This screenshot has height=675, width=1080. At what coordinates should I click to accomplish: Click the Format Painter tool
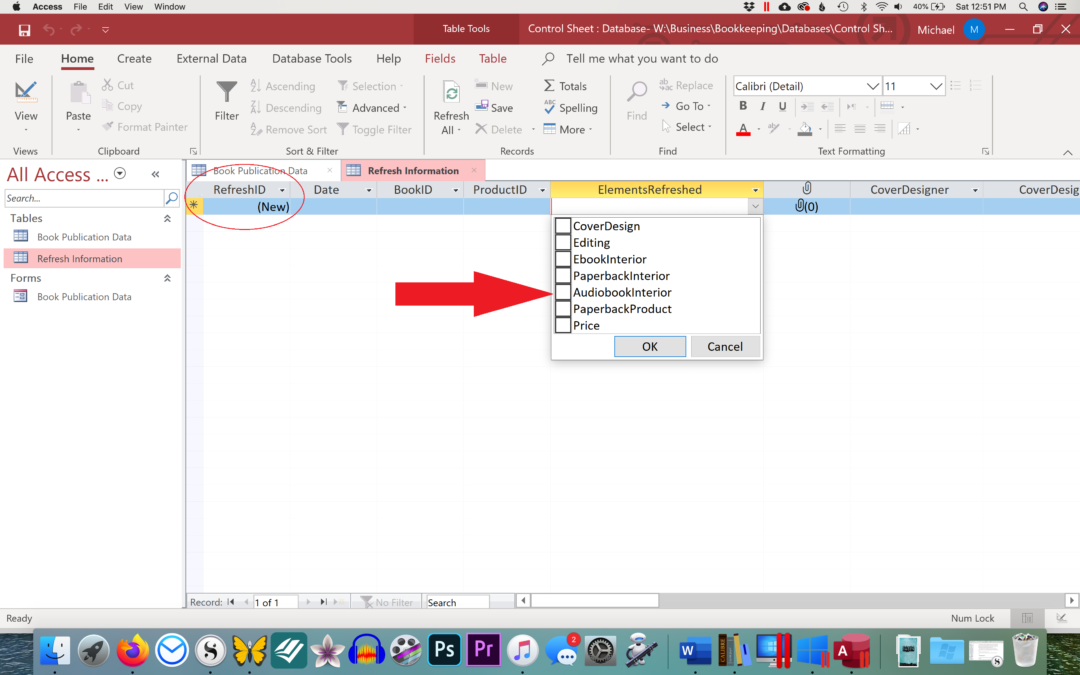point(145,127)
